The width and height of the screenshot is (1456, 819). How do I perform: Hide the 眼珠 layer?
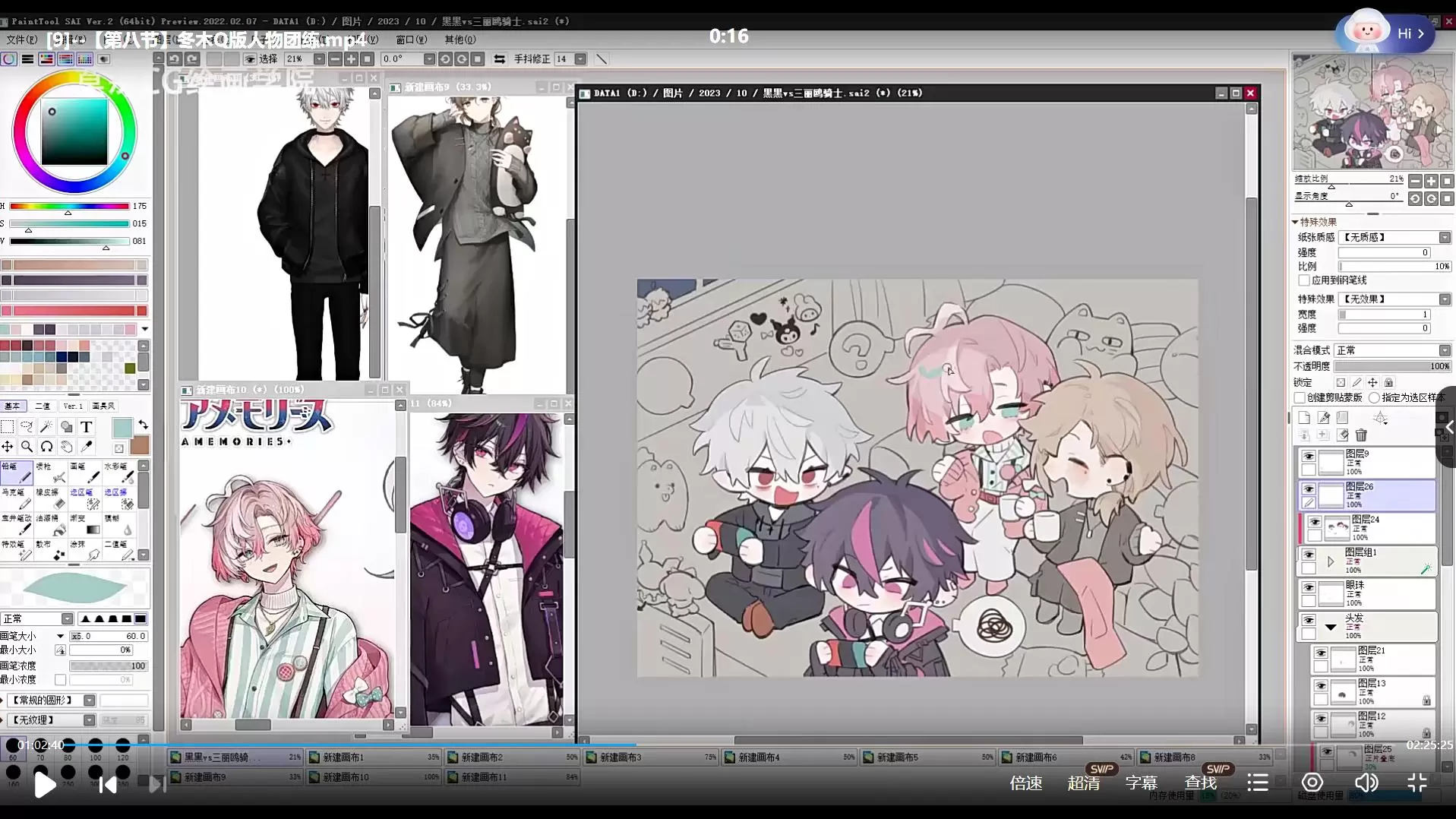1309,587
